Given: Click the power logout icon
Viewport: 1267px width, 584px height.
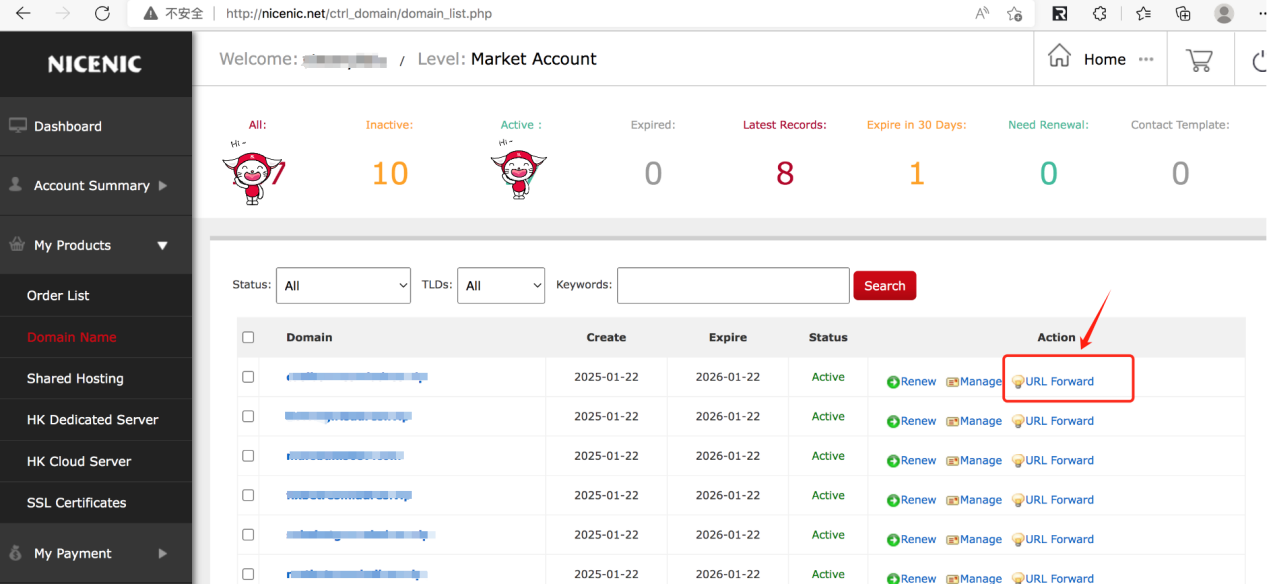Looking at the screenshot, I should click(1259, 60).
